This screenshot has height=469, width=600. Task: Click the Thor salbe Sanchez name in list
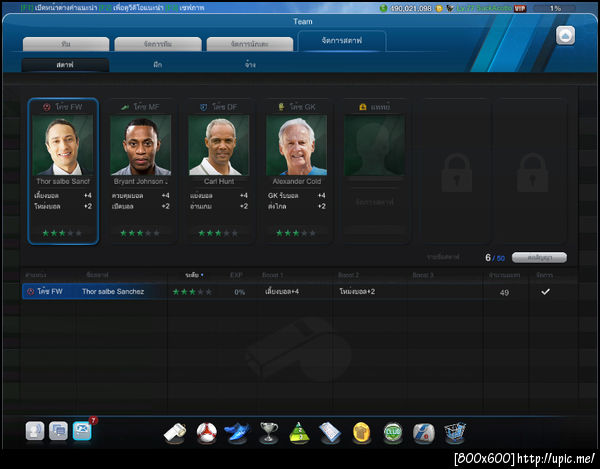pos(113,291)
